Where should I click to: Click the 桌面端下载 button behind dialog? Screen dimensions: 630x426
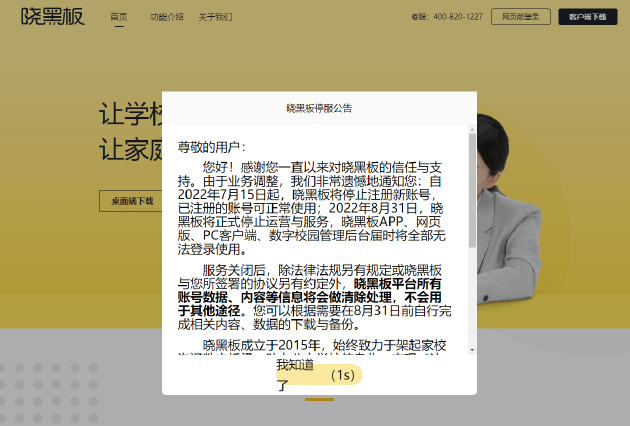(131, 201)
